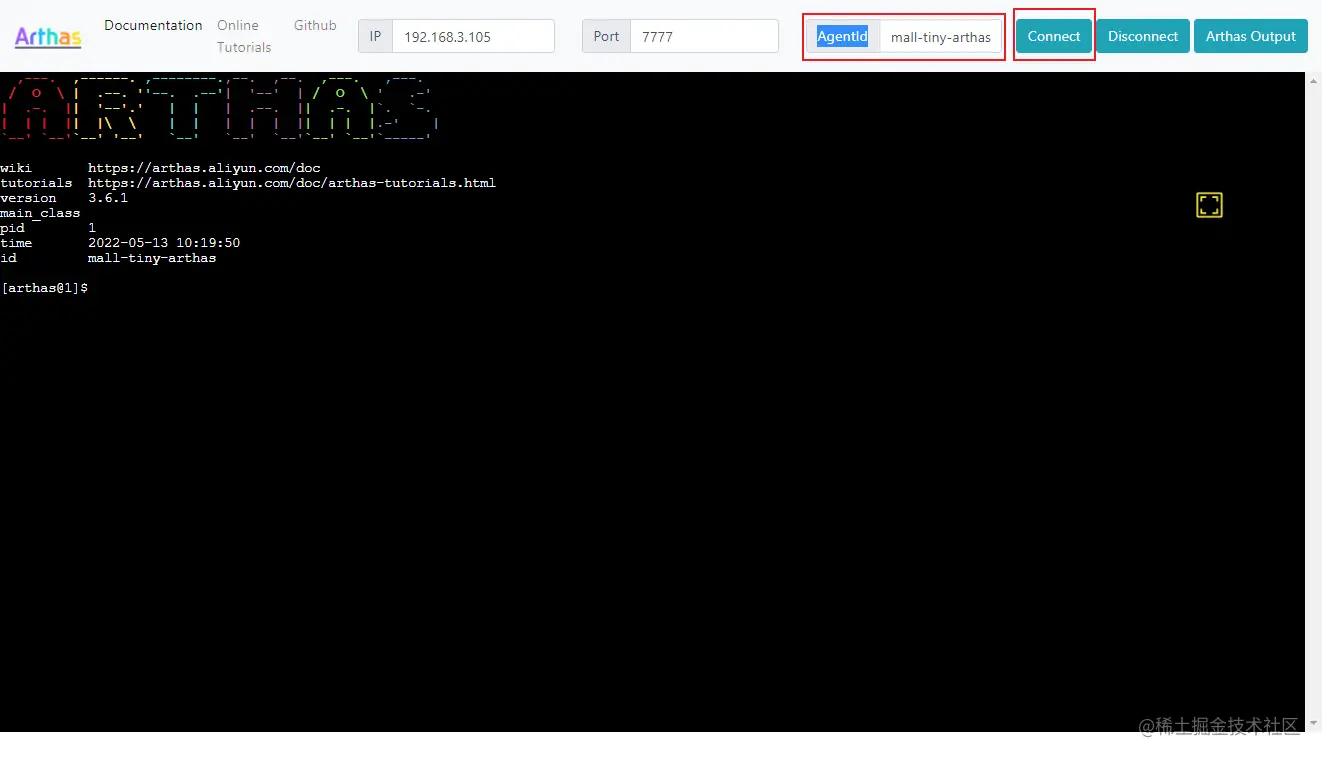Screen dimensions: 1322x759
Task: Toggle fullscreen terminal with the yellow icon
Action: point(1209,205)
